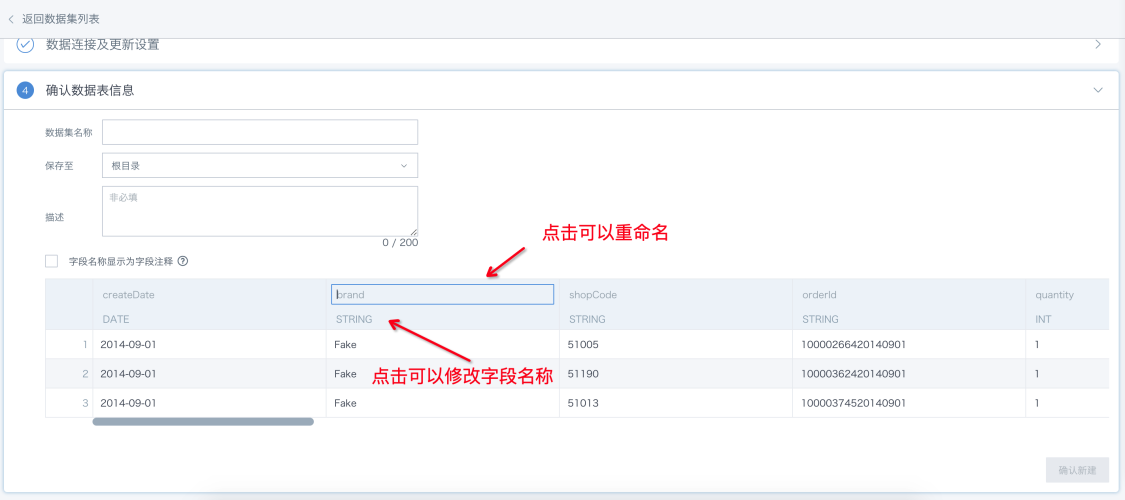Viewport: 1125px width, 500px height.
Task: Click the description text area
Action: click(x=260, y=210)
